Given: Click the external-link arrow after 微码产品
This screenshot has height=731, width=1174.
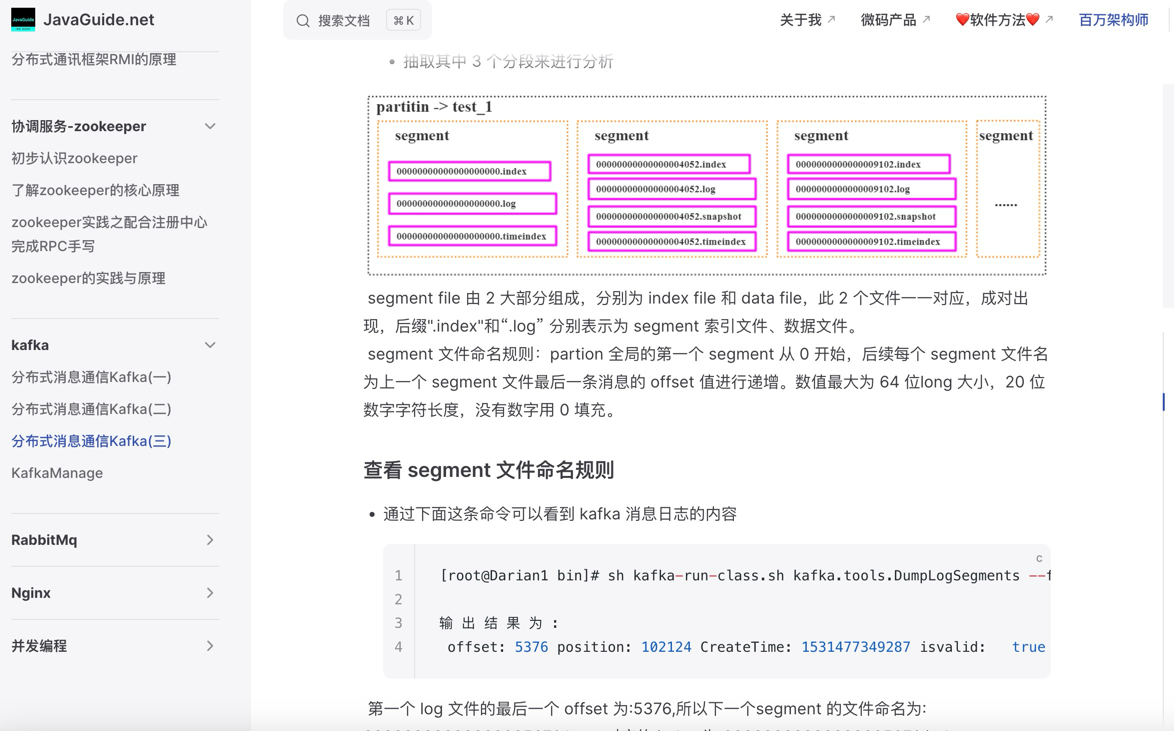Looking at the screenshot, I should [x=926, y=19].
